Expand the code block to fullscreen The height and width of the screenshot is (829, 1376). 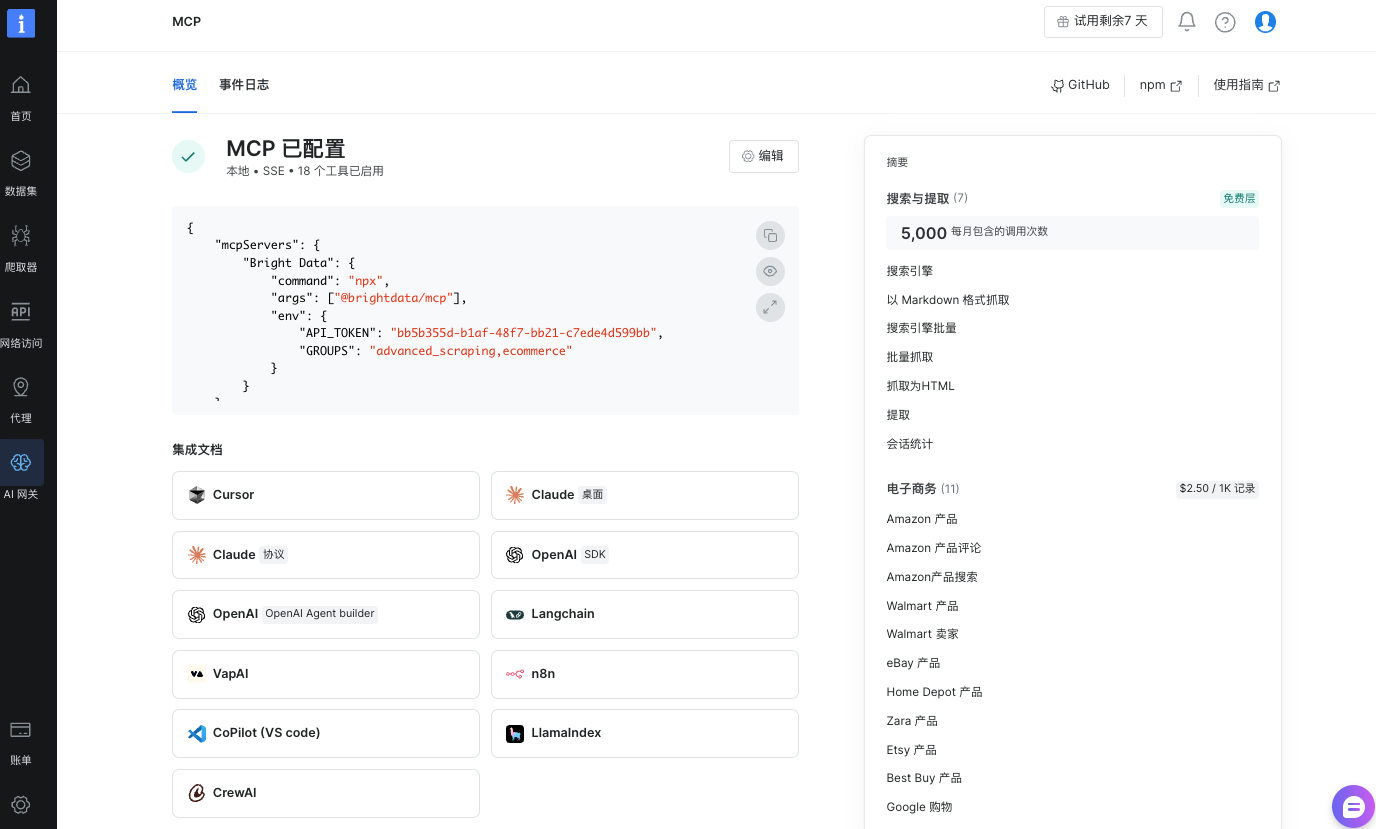770,307
